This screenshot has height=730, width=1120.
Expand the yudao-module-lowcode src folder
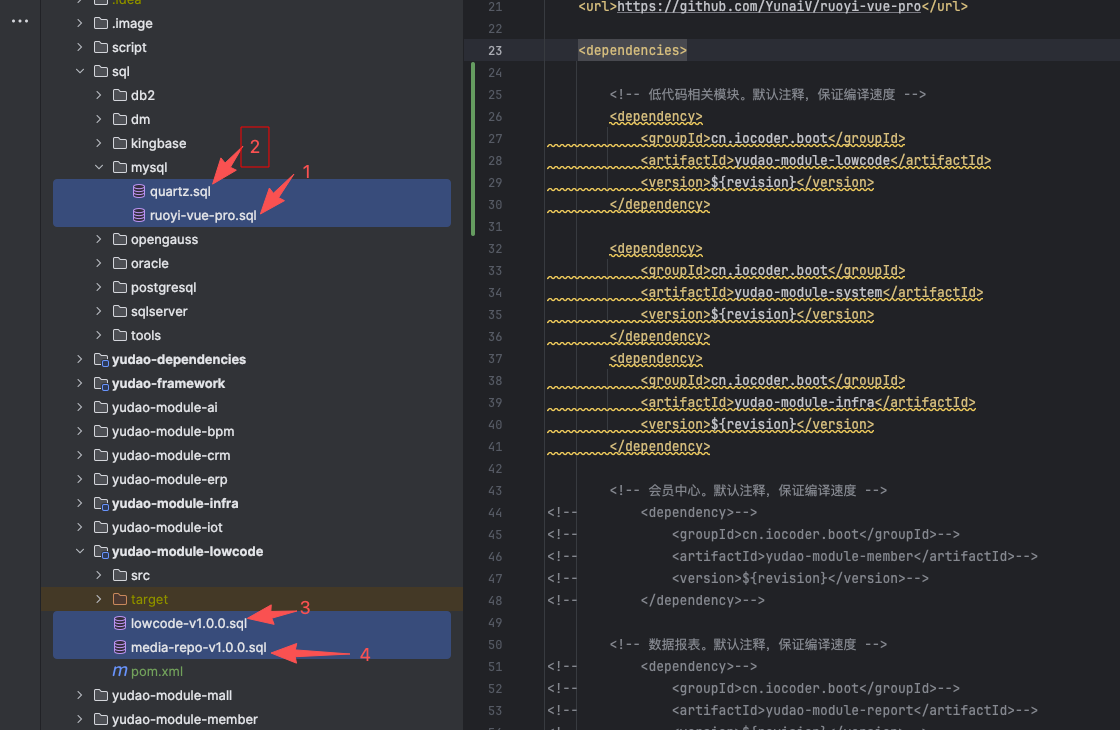point(99,575)
